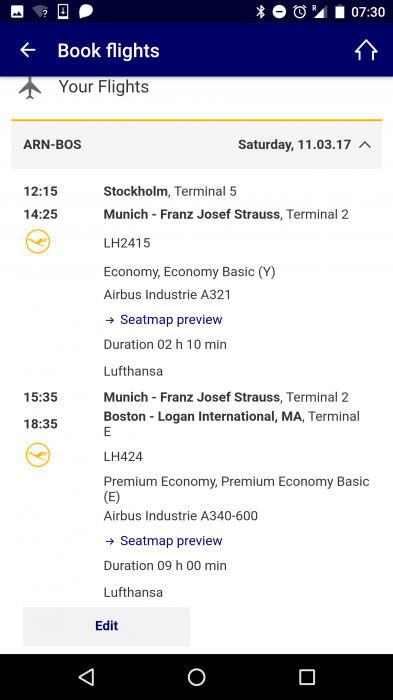Tap Lufthansa crane logo for LH424
The height and width of the screenshot is (700, 393).
[x=38, y=455]
